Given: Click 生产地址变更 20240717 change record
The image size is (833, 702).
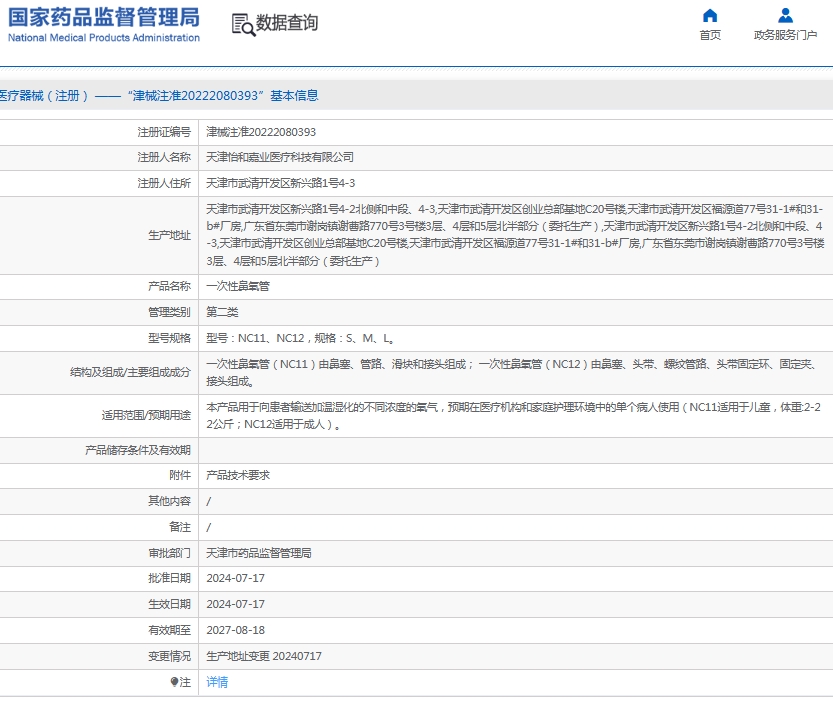Looking at the screenshot, I should point(264,656).
